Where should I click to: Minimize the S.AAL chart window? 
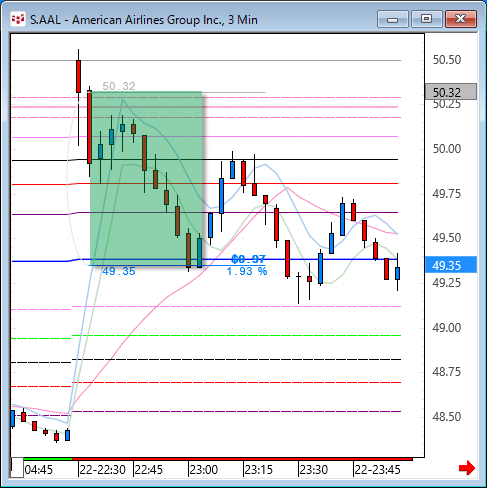pos(393,19)
